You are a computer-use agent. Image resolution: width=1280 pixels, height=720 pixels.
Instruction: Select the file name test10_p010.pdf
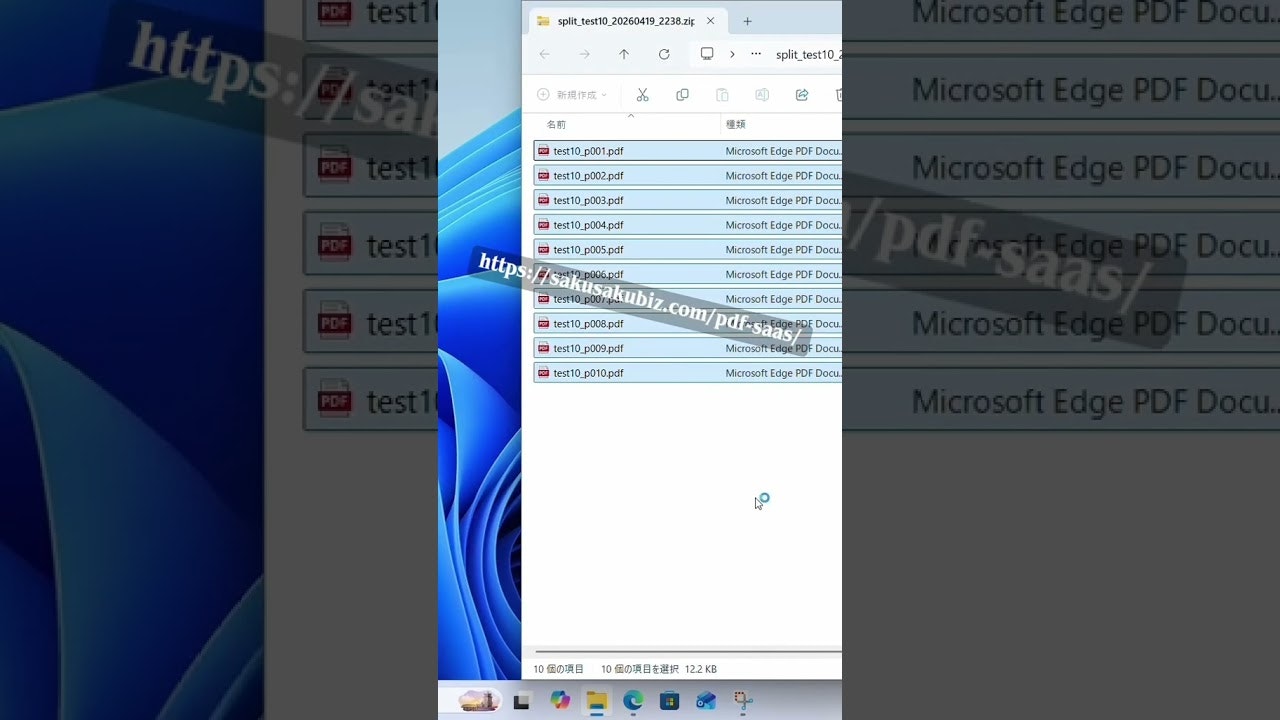[588, 373]
